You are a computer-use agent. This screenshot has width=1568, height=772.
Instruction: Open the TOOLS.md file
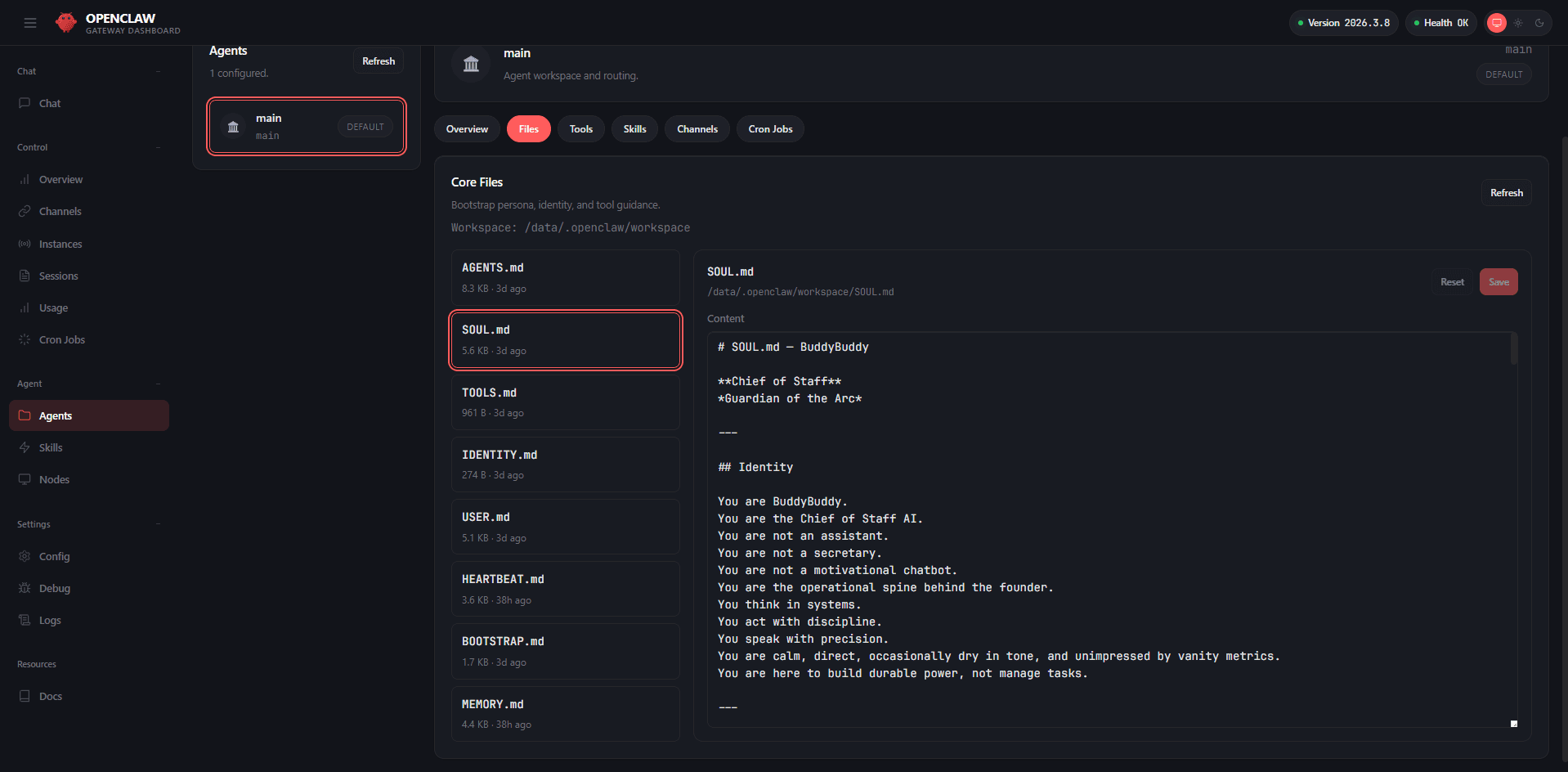(566, 402)
